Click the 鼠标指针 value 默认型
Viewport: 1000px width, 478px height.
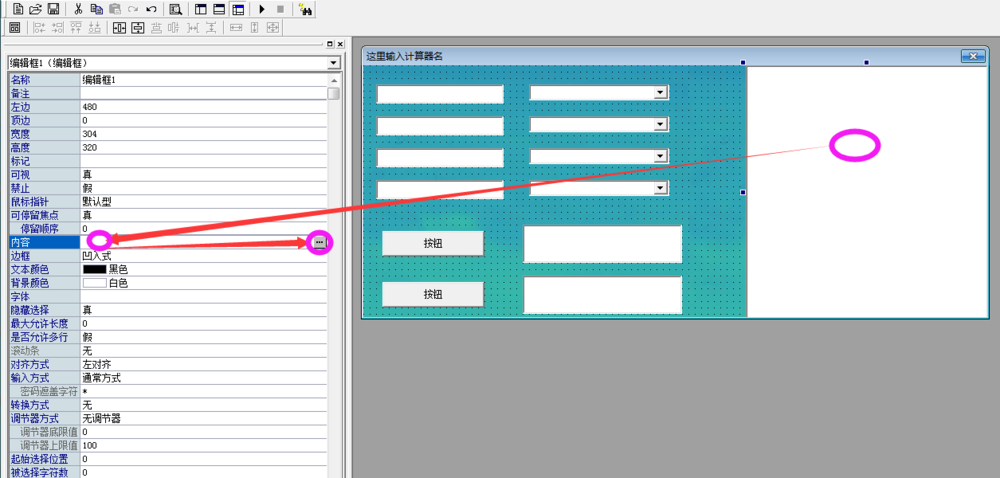(x=97, y=201)
